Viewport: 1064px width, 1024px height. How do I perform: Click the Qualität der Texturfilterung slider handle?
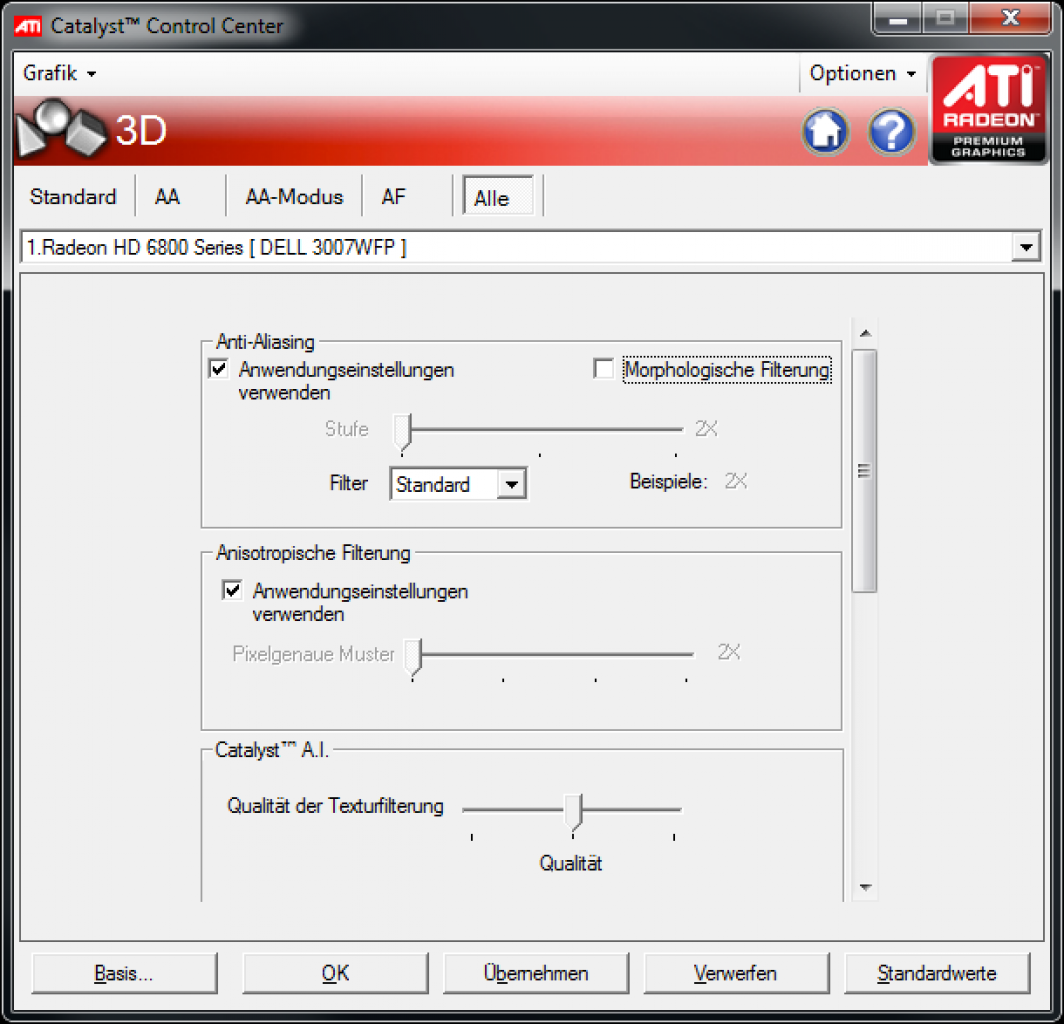click(574, 812)
